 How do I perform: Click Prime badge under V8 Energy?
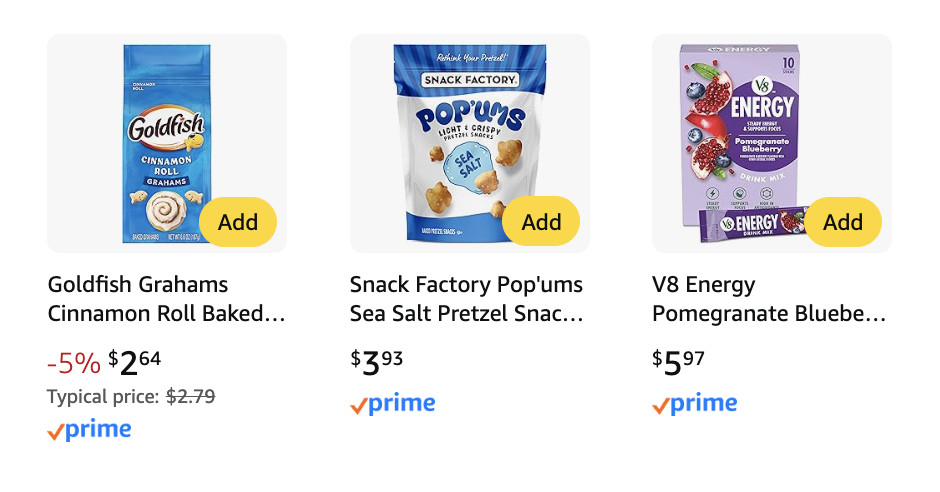click(x=695, y=404)
